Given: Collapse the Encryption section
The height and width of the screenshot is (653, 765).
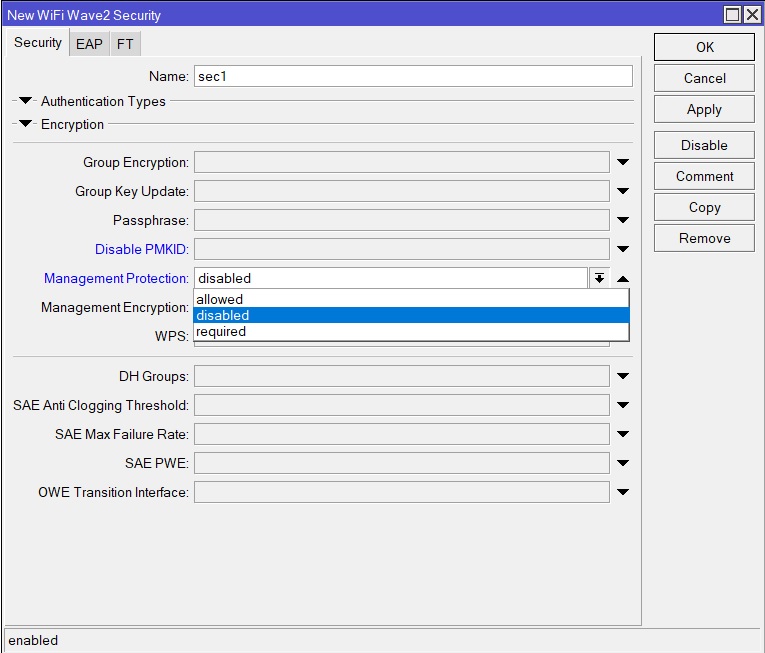Looking at the screenshot, I should click(x=26, y=125).
